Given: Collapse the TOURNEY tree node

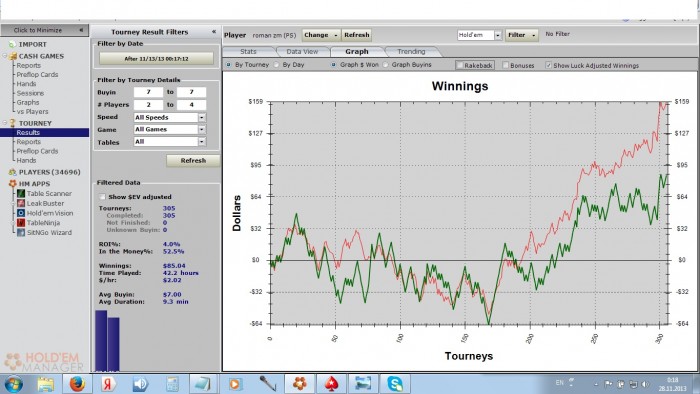Looking at the screenshot, I should tap(5, 123).
